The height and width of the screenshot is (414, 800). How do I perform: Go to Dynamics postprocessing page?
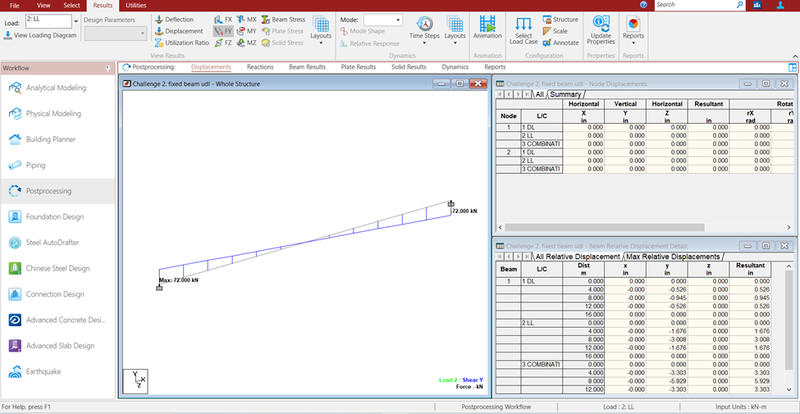(455, 67)
